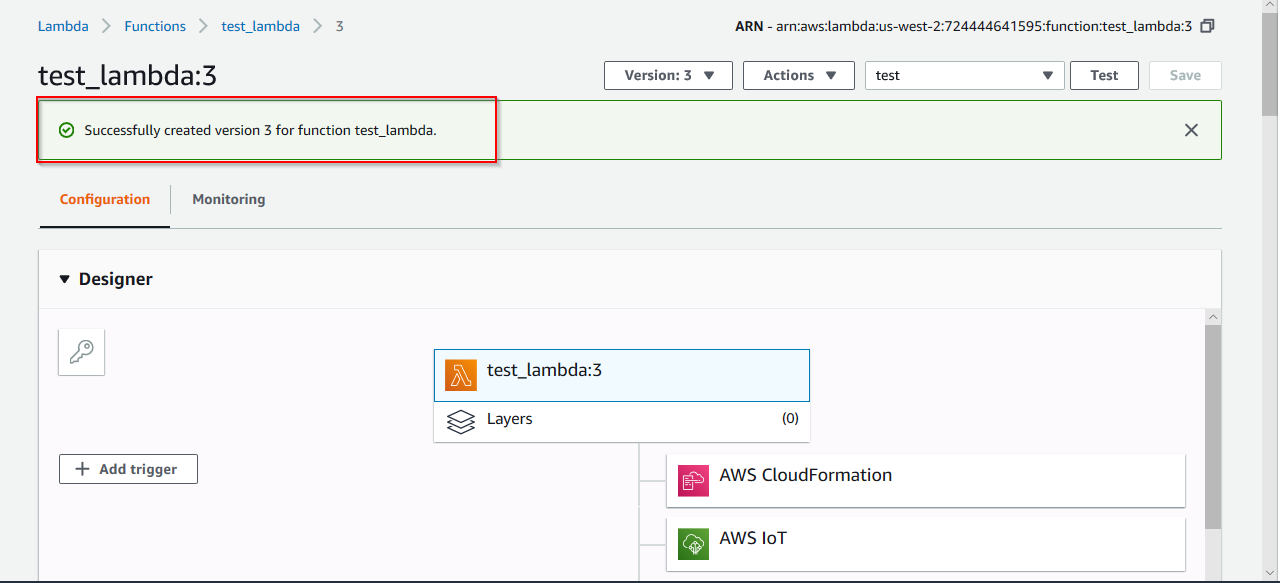This screenshot has height=583, width=1280.
Task: Expand the test event selector dropdown
Action: 1047,75
